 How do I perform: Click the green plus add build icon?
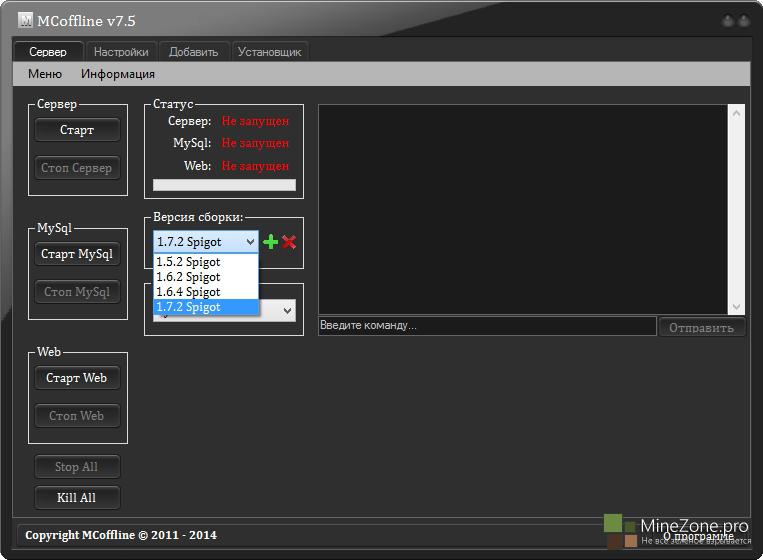[270, 242]
